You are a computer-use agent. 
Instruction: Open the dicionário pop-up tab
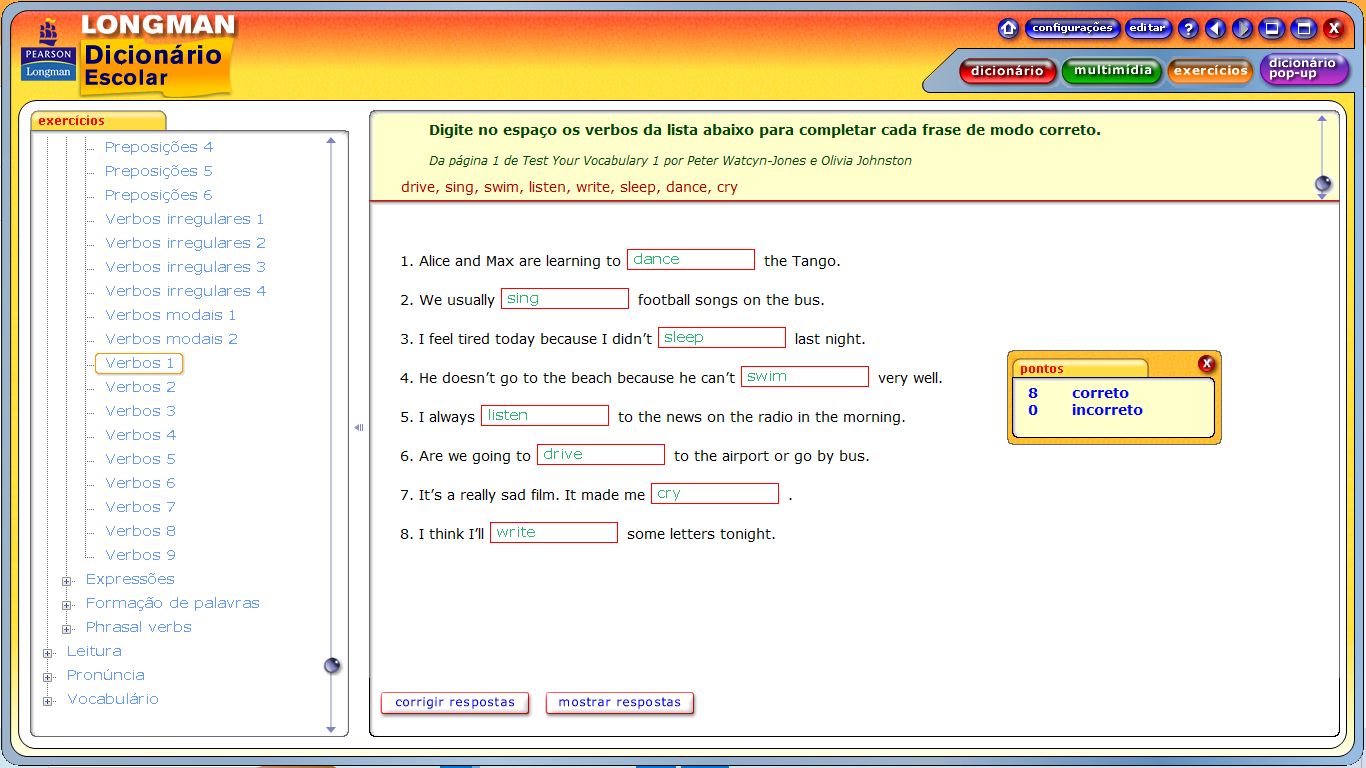click(1303, 69)
